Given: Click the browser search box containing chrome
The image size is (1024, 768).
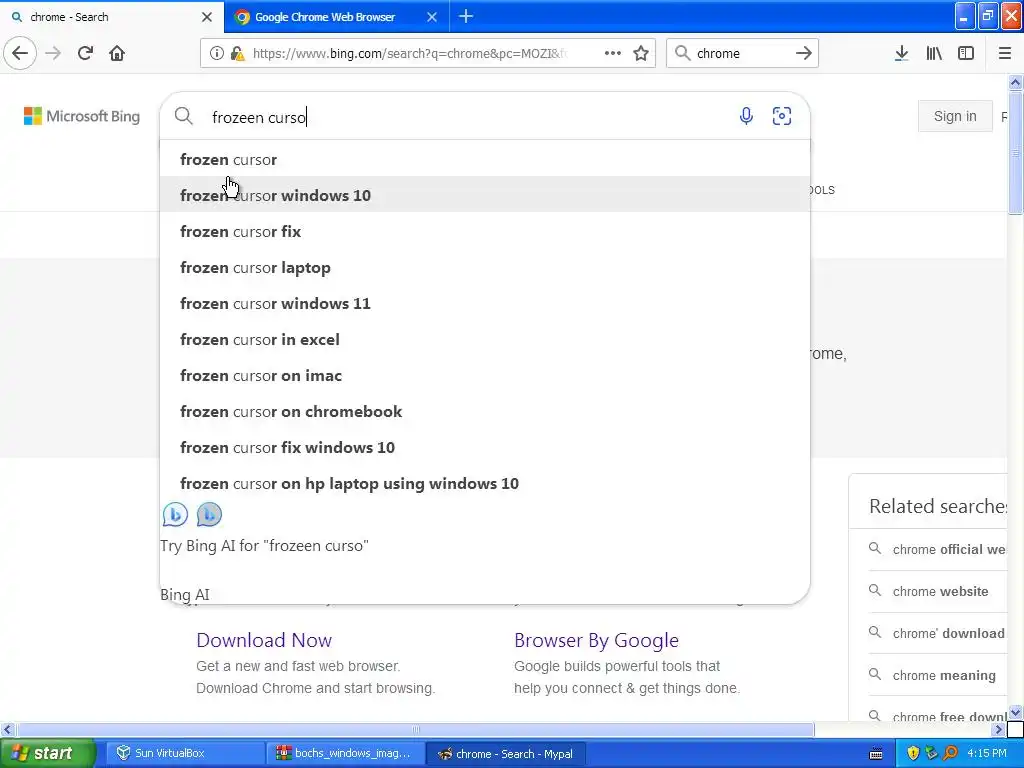Looking at the screenshot, I should point(741,54).
